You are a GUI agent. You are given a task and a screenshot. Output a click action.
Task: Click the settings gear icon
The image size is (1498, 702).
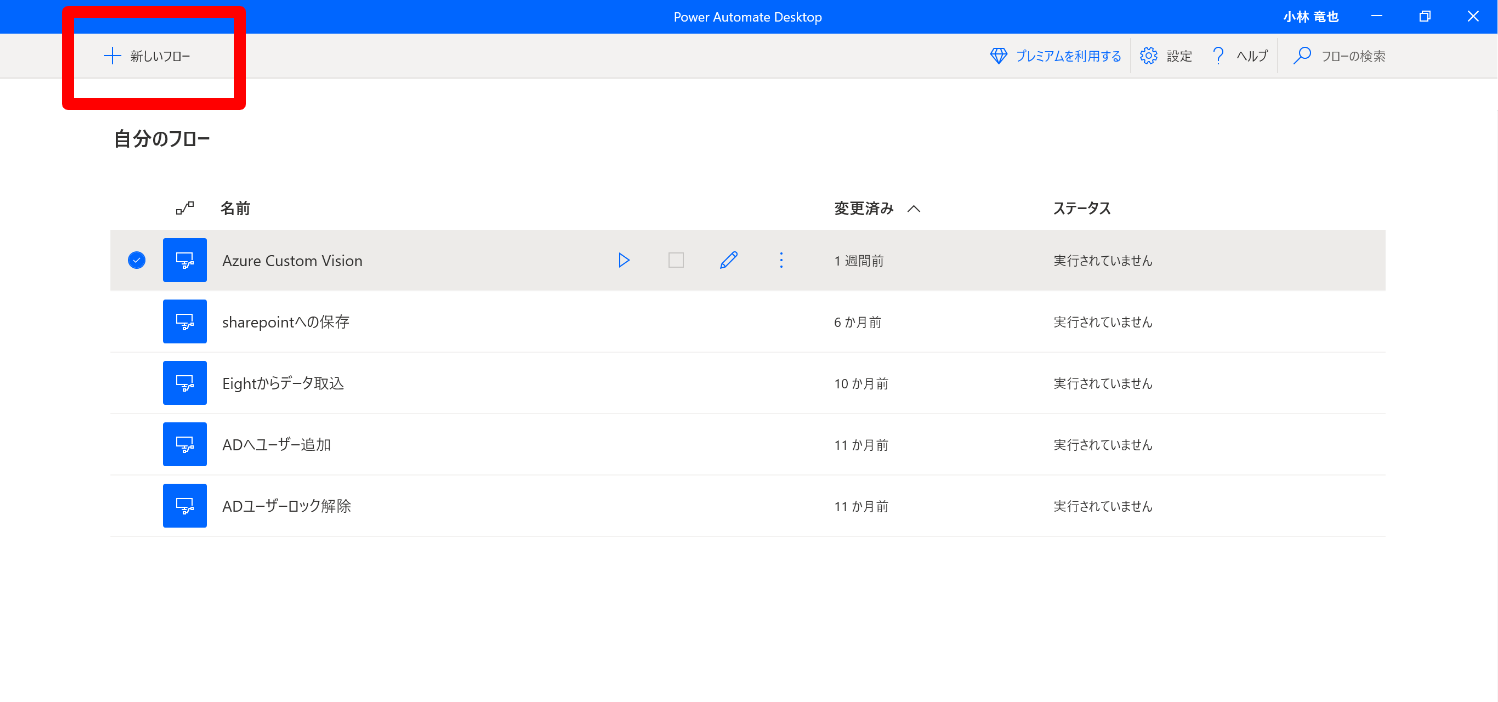coord(1149,56)
